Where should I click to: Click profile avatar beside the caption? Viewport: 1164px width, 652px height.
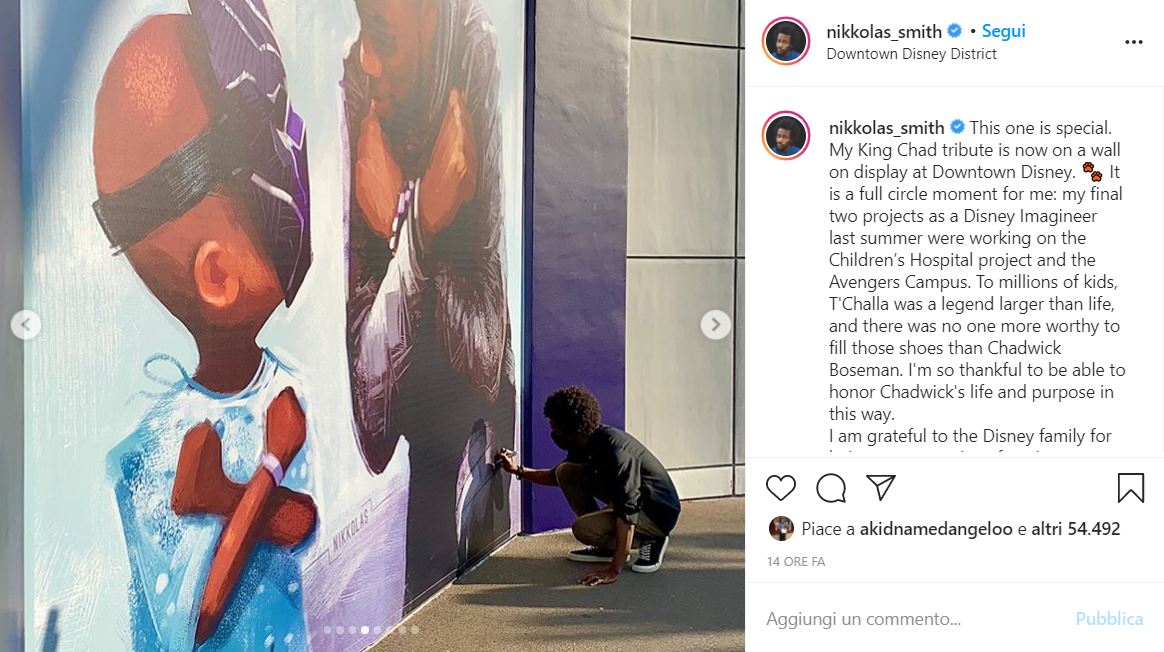pos(785,135)
